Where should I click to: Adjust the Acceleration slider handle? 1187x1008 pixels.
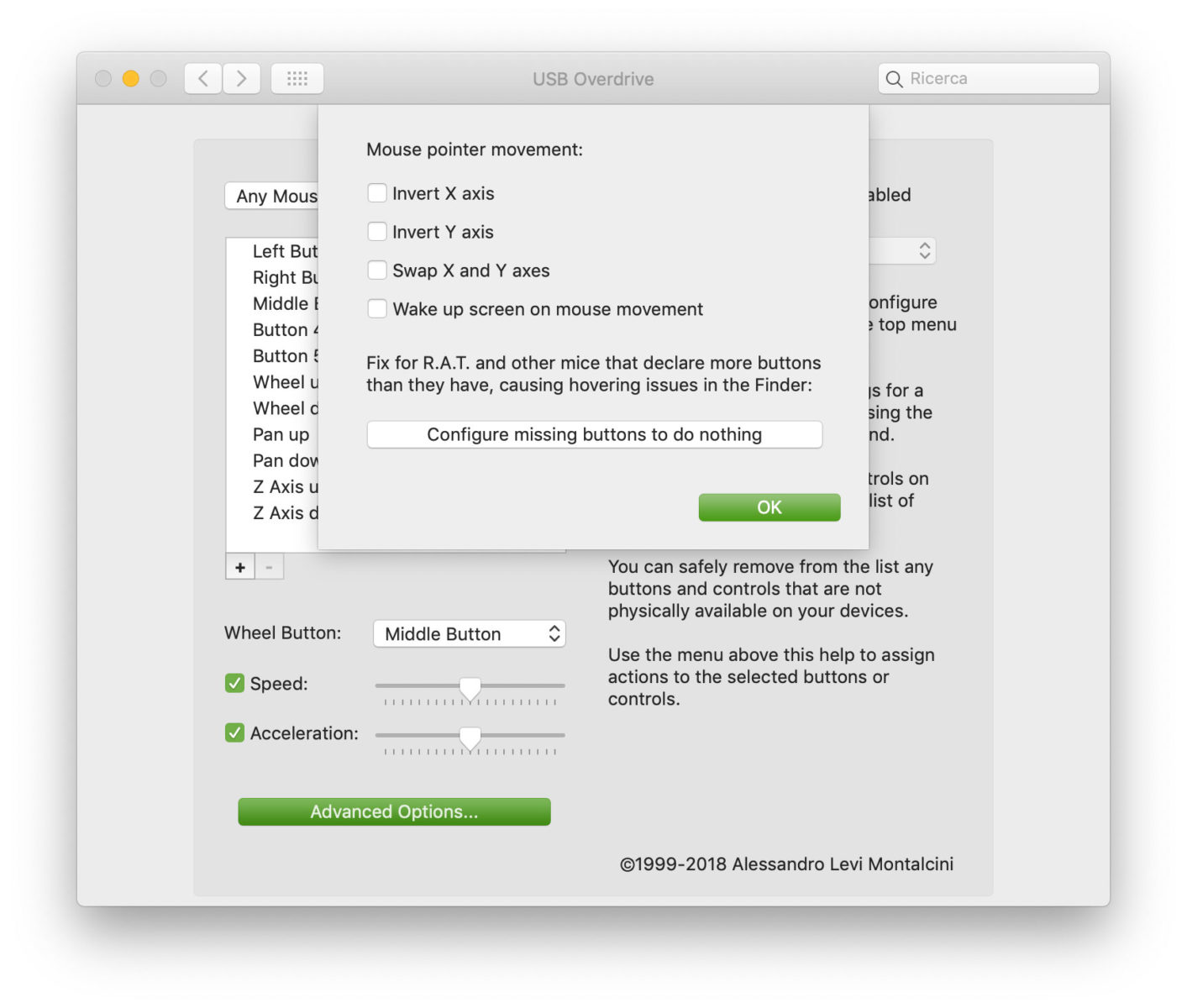click(470, 739)
